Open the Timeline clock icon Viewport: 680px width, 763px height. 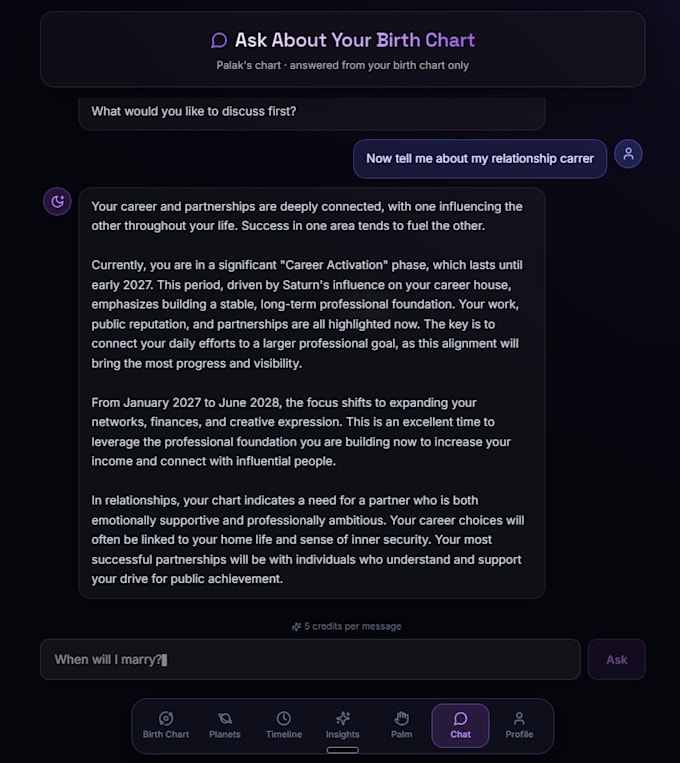point(284,718)
